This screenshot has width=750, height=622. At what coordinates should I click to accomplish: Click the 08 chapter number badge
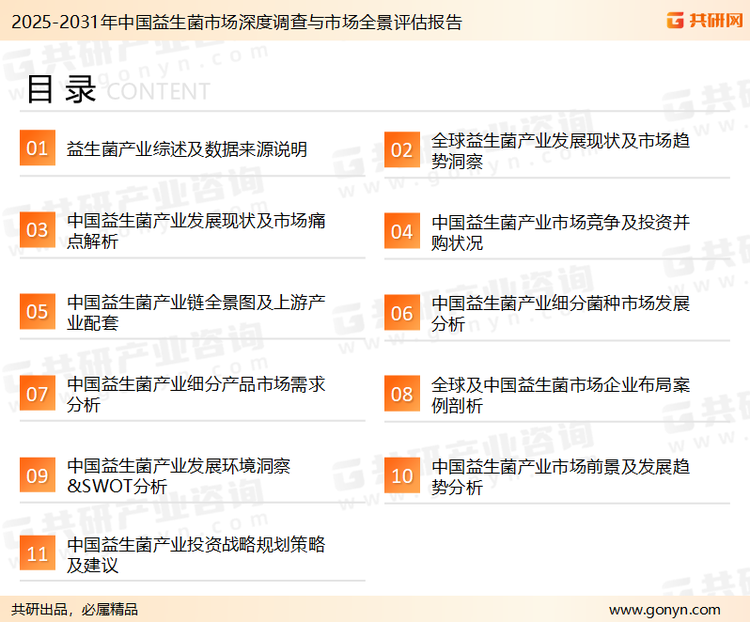pos(402,394)
